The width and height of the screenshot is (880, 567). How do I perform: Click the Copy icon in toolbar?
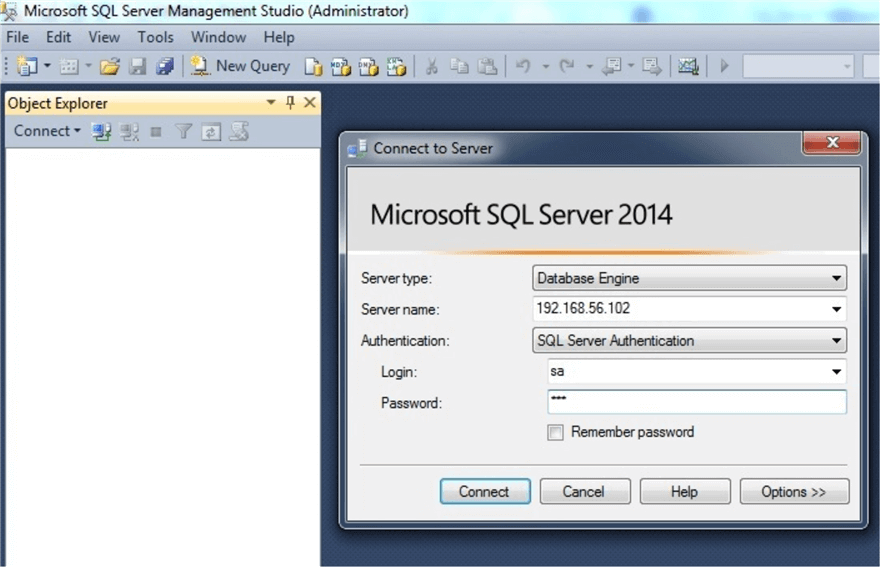click(x=460, y=67)
